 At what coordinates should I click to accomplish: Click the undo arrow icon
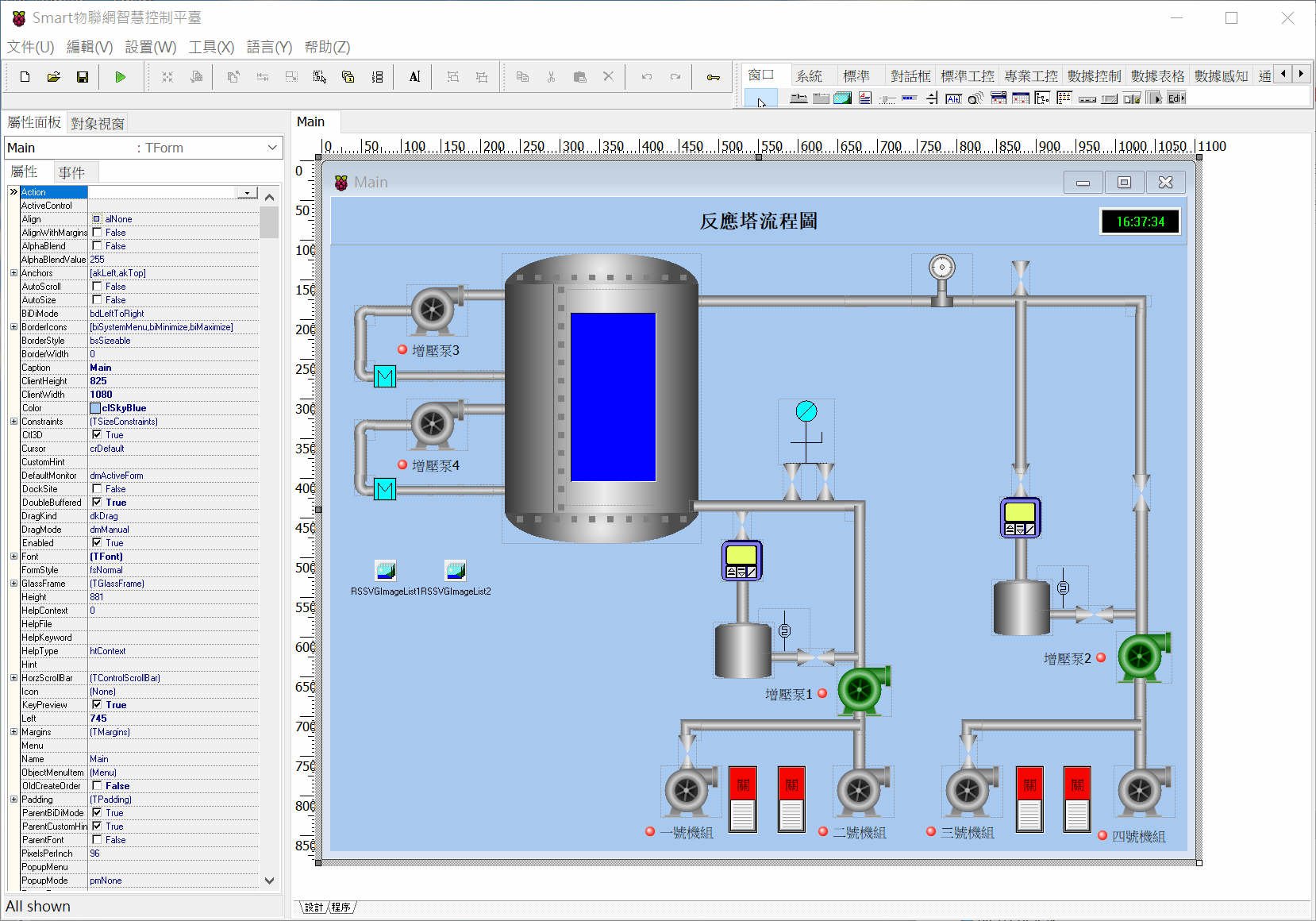click(x=647, y=77)
